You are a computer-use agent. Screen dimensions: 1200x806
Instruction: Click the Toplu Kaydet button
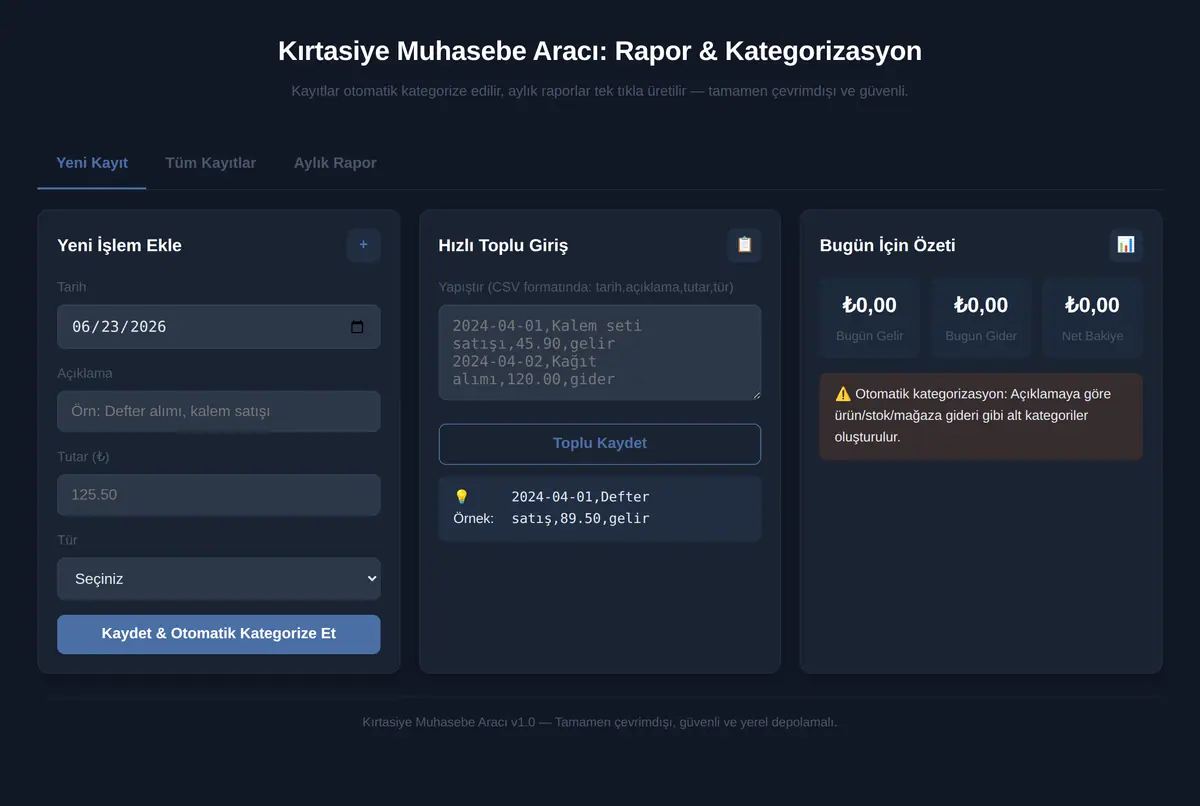(600, 444)
